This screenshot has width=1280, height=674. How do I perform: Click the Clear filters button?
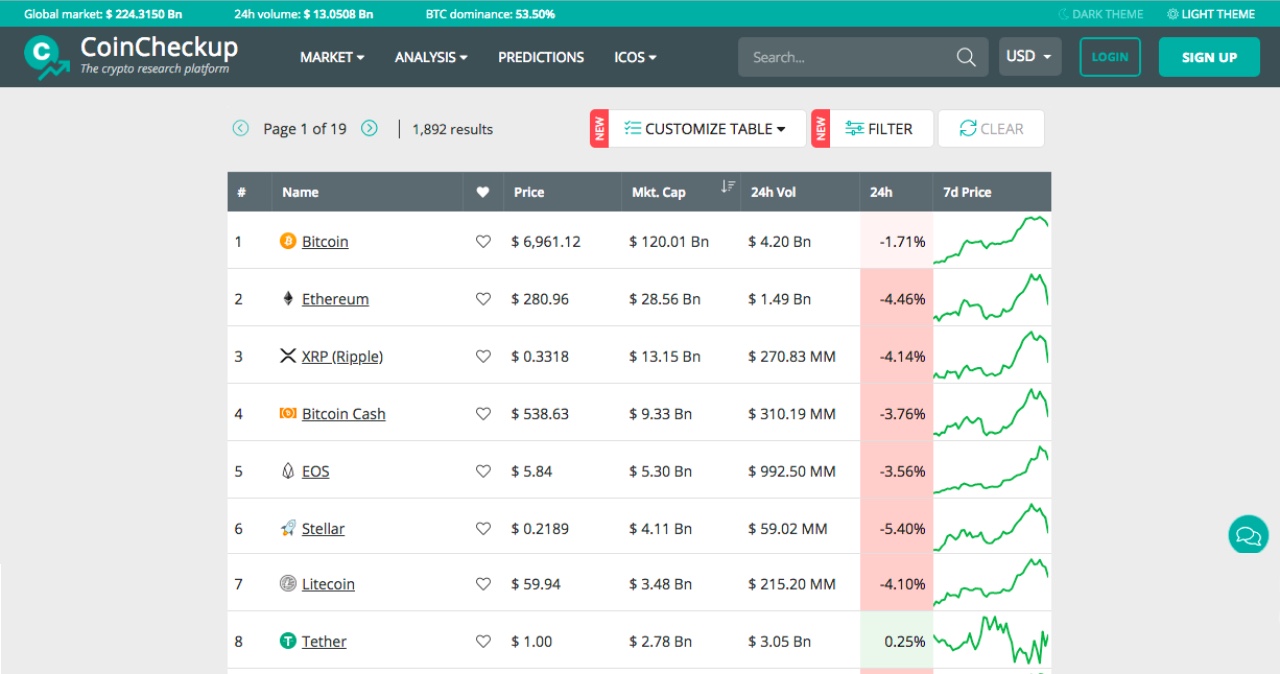click(x=991, y=128)
